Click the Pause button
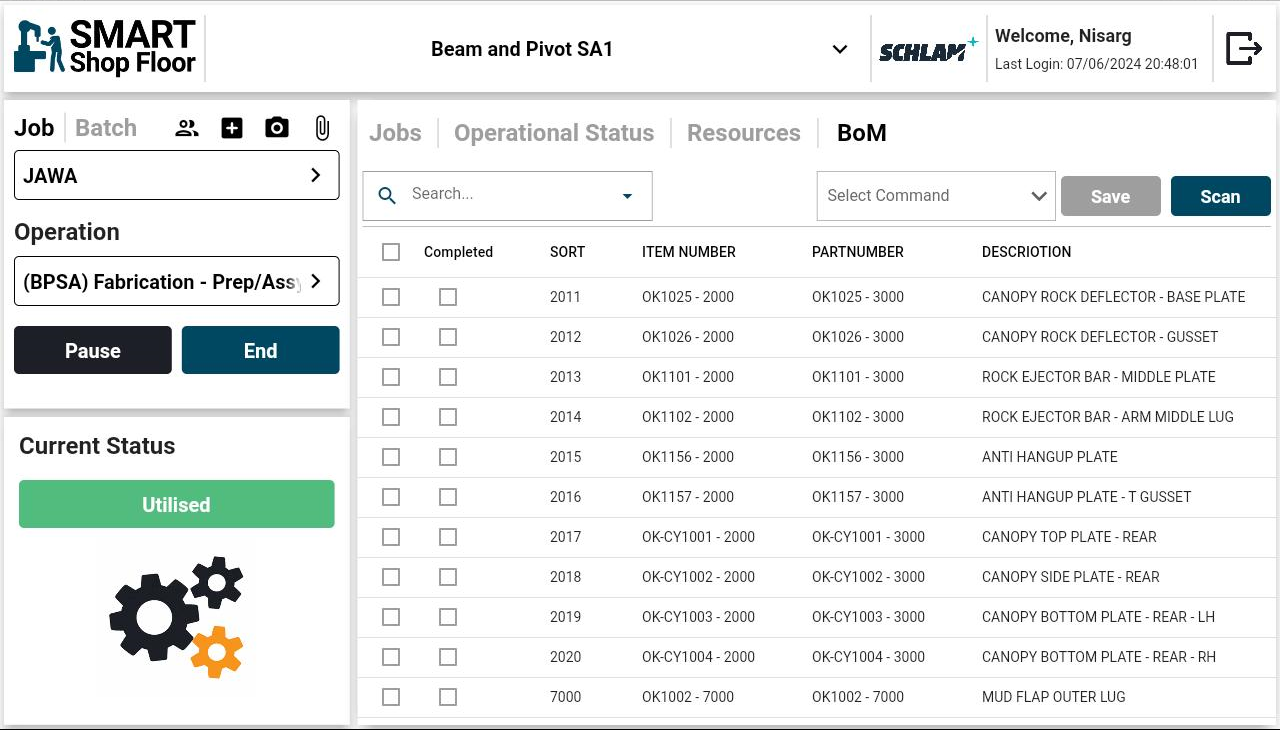 click(x=93, y=351)
